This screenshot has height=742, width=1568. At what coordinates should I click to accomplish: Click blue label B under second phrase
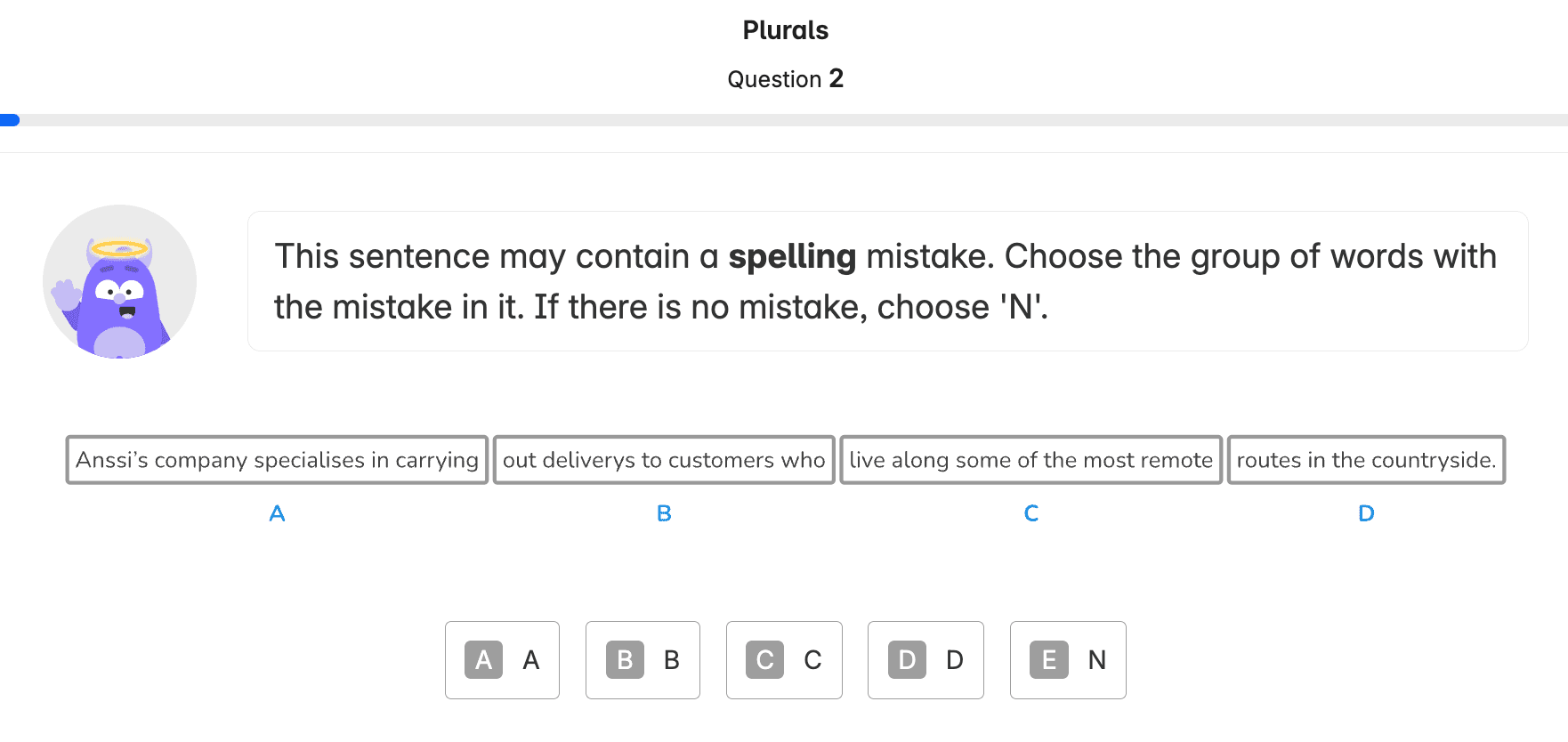tap(664, 513)
